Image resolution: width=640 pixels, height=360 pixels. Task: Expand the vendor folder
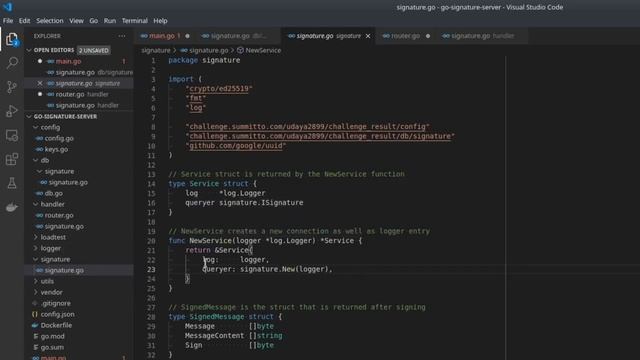pos(51,292)
